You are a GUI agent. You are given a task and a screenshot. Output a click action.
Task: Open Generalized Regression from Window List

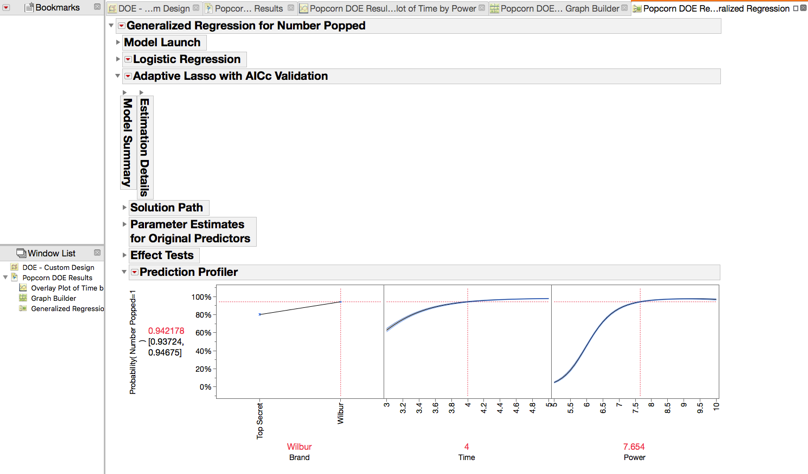pyautogui.click(x=67, y=309)
